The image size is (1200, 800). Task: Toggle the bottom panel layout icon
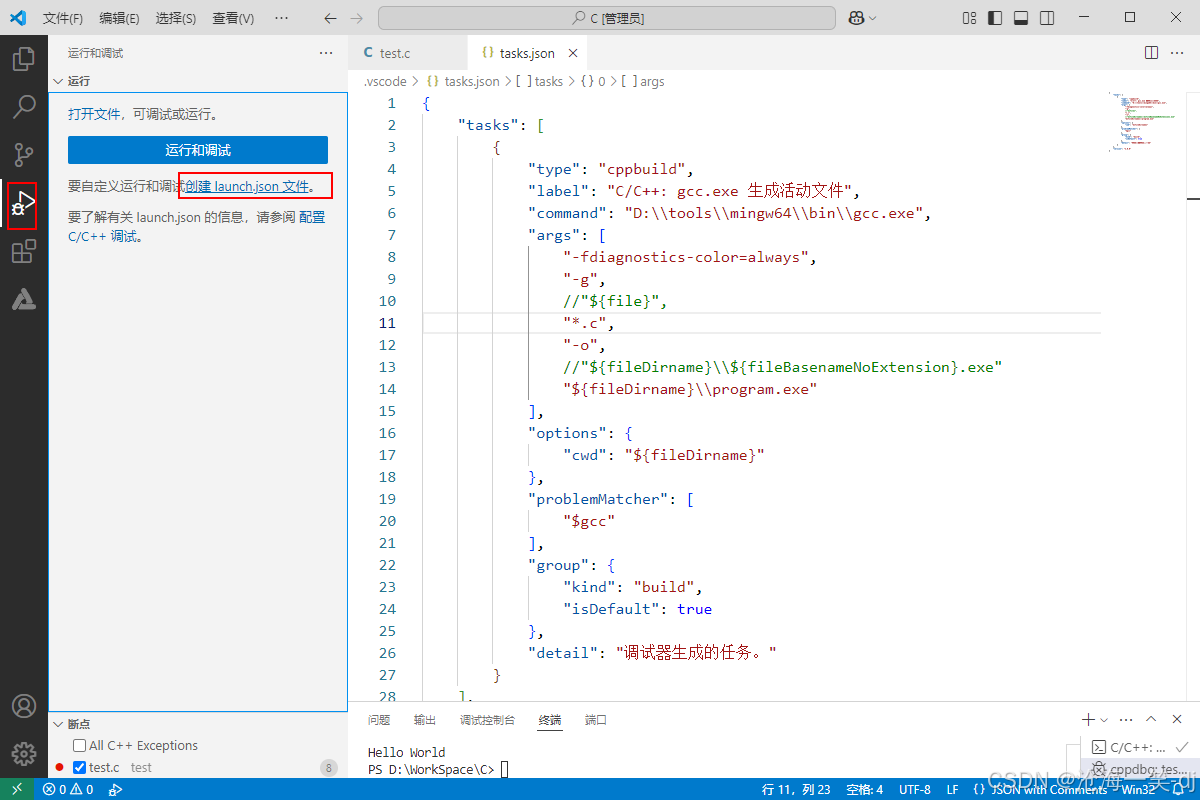click(1021, 18)
